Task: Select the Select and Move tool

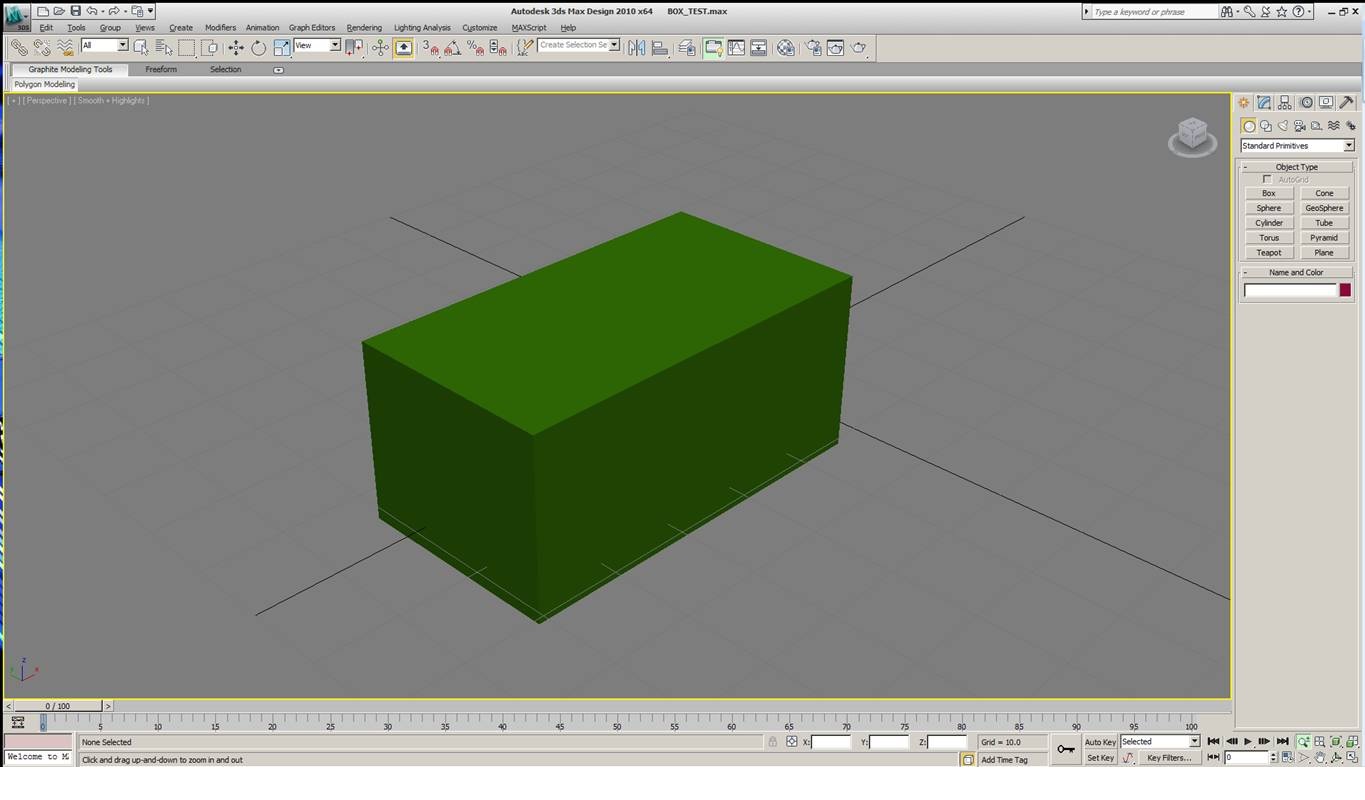Action: (236, 47)
